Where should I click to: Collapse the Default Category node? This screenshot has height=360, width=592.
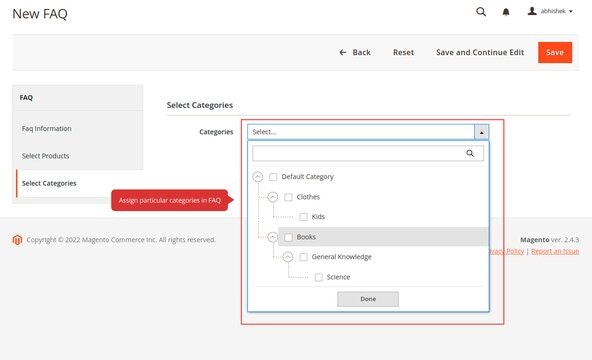[257, 177]
